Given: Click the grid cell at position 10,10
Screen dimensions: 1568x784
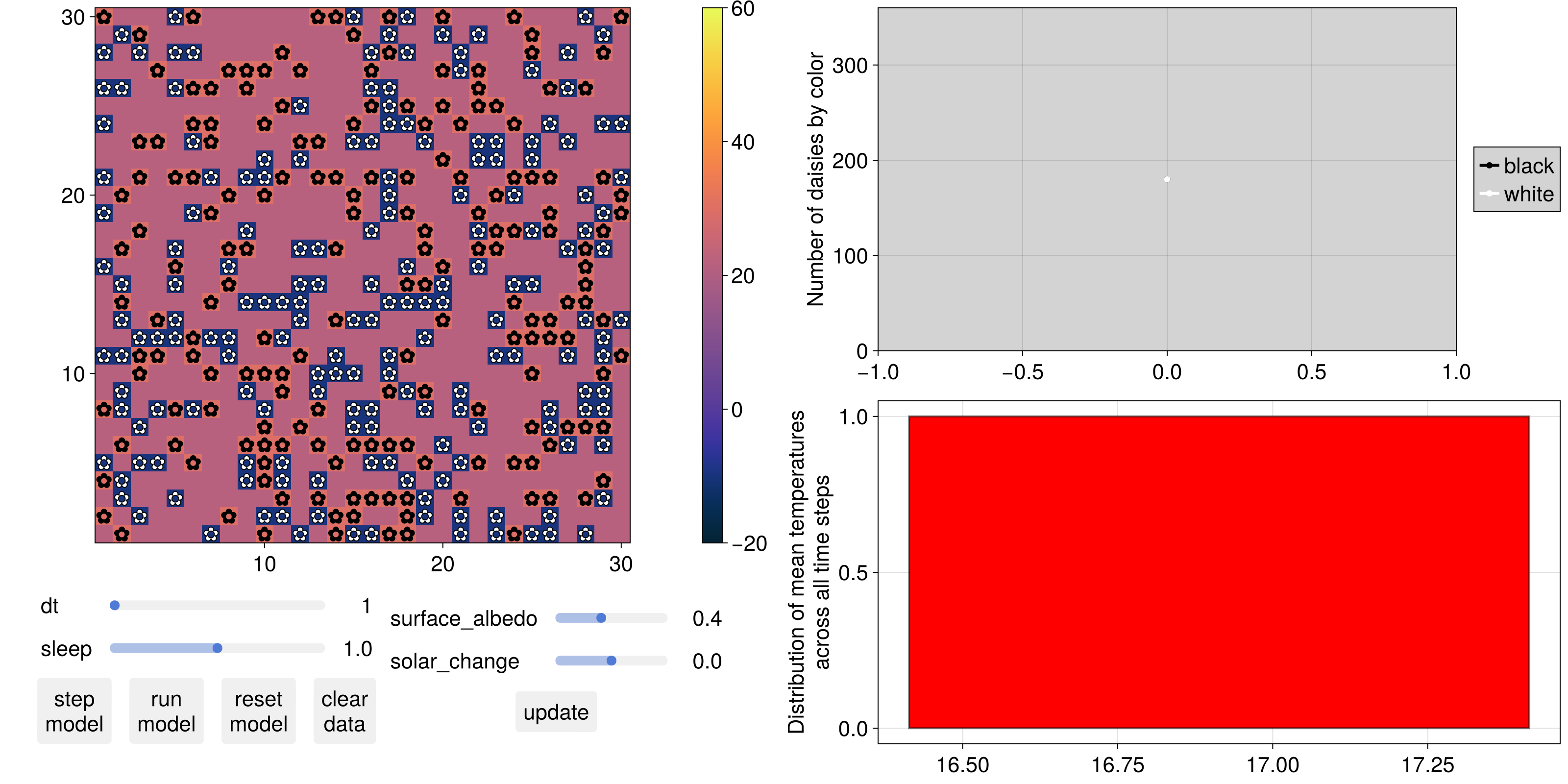Looking at the screenshot, I should coord(10,10).
